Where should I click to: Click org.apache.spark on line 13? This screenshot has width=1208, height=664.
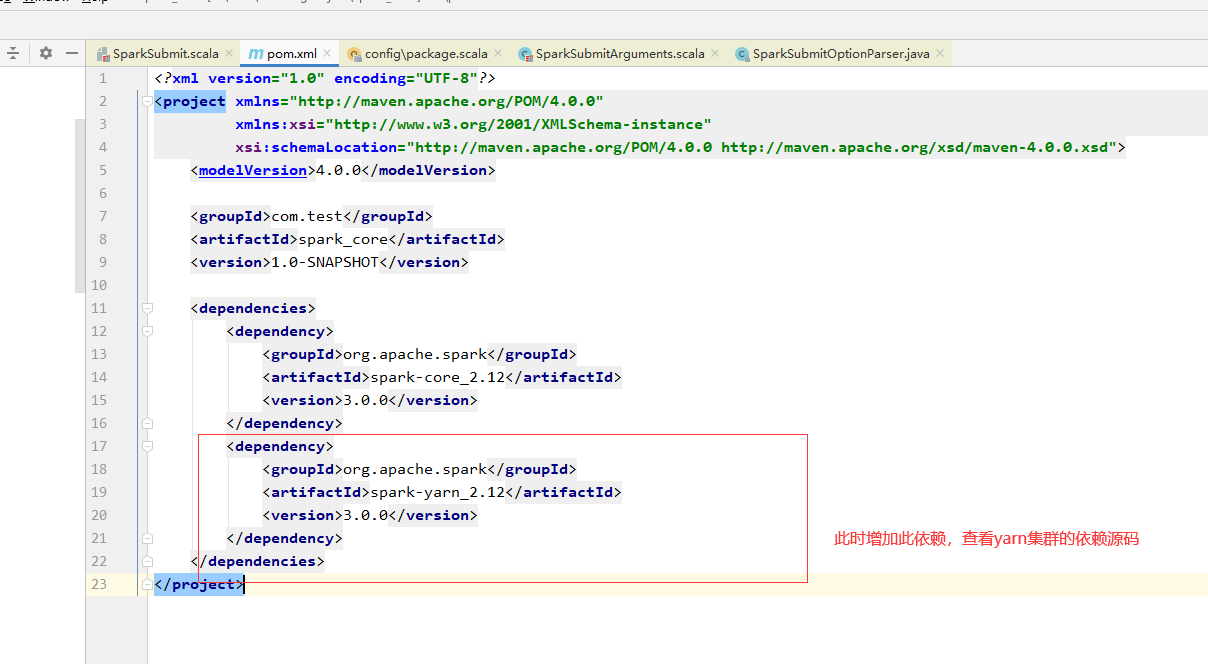(x=415, y=354)
